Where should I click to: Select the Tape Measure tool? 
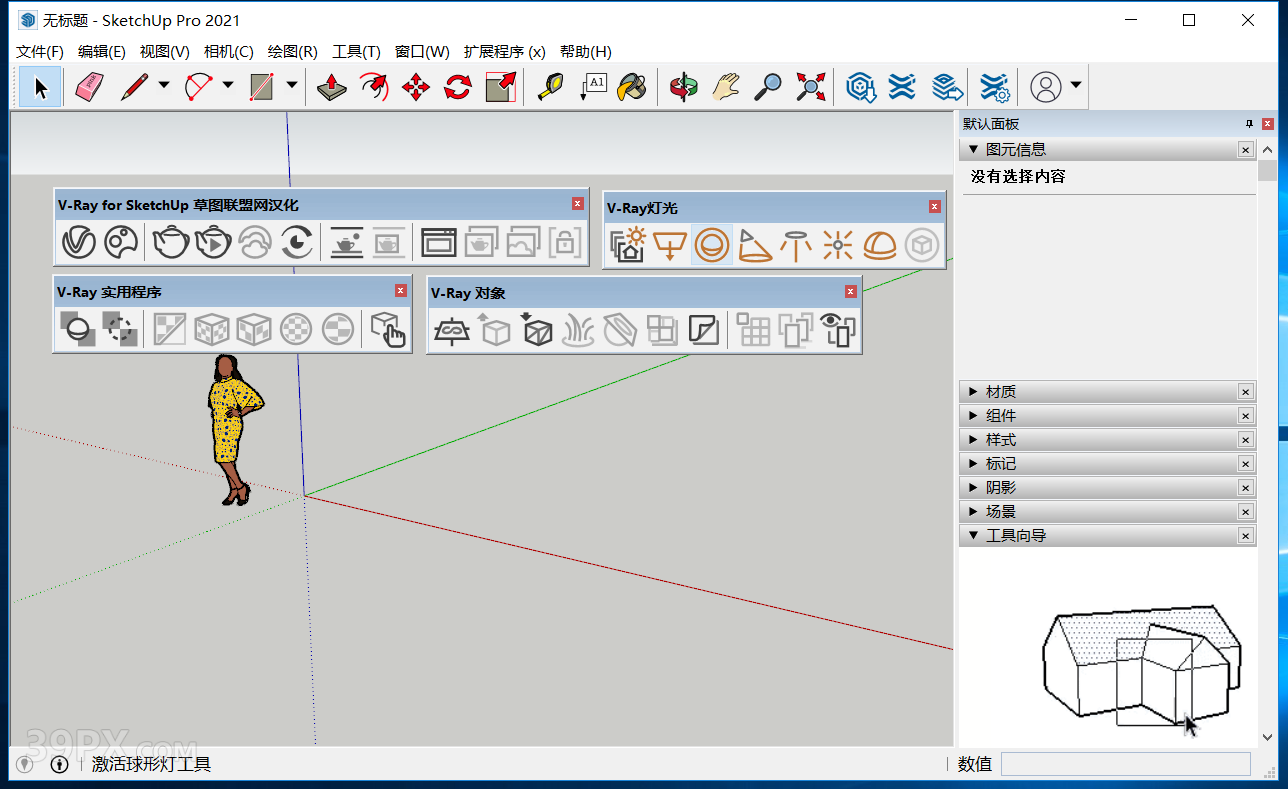550,87
